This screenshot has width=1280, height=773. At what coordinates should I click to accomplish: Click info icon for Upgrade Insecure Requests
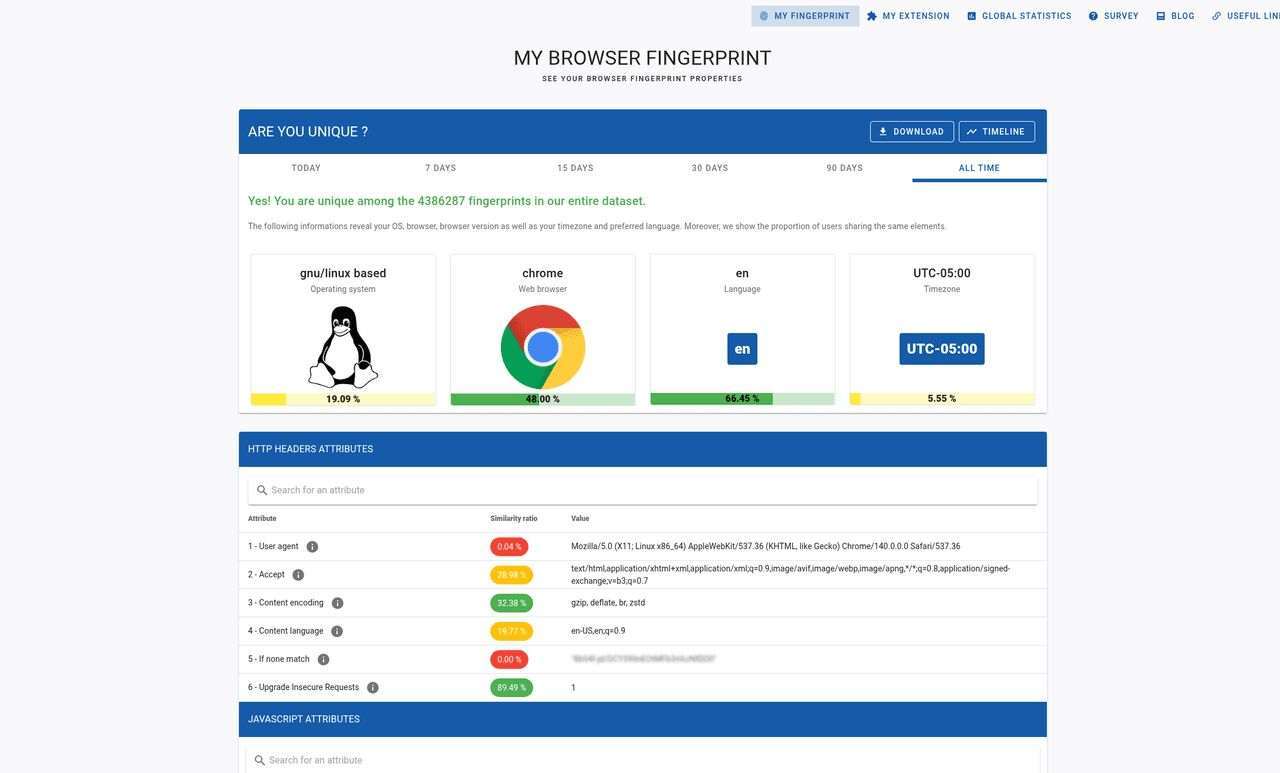(373, 688)
